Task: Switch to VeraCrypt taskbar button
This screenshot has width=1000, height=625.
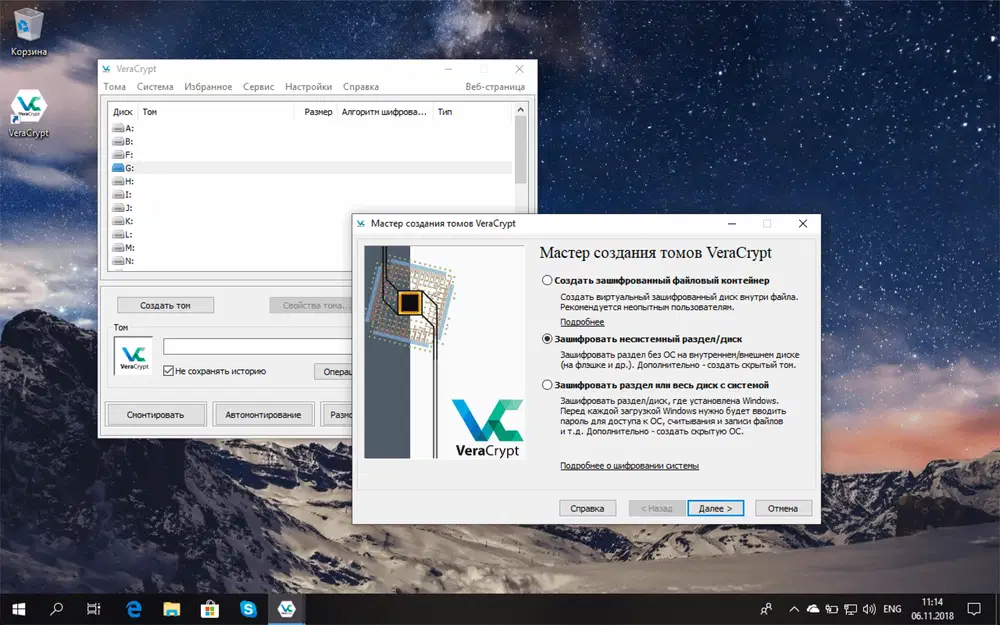Action: 286,609
